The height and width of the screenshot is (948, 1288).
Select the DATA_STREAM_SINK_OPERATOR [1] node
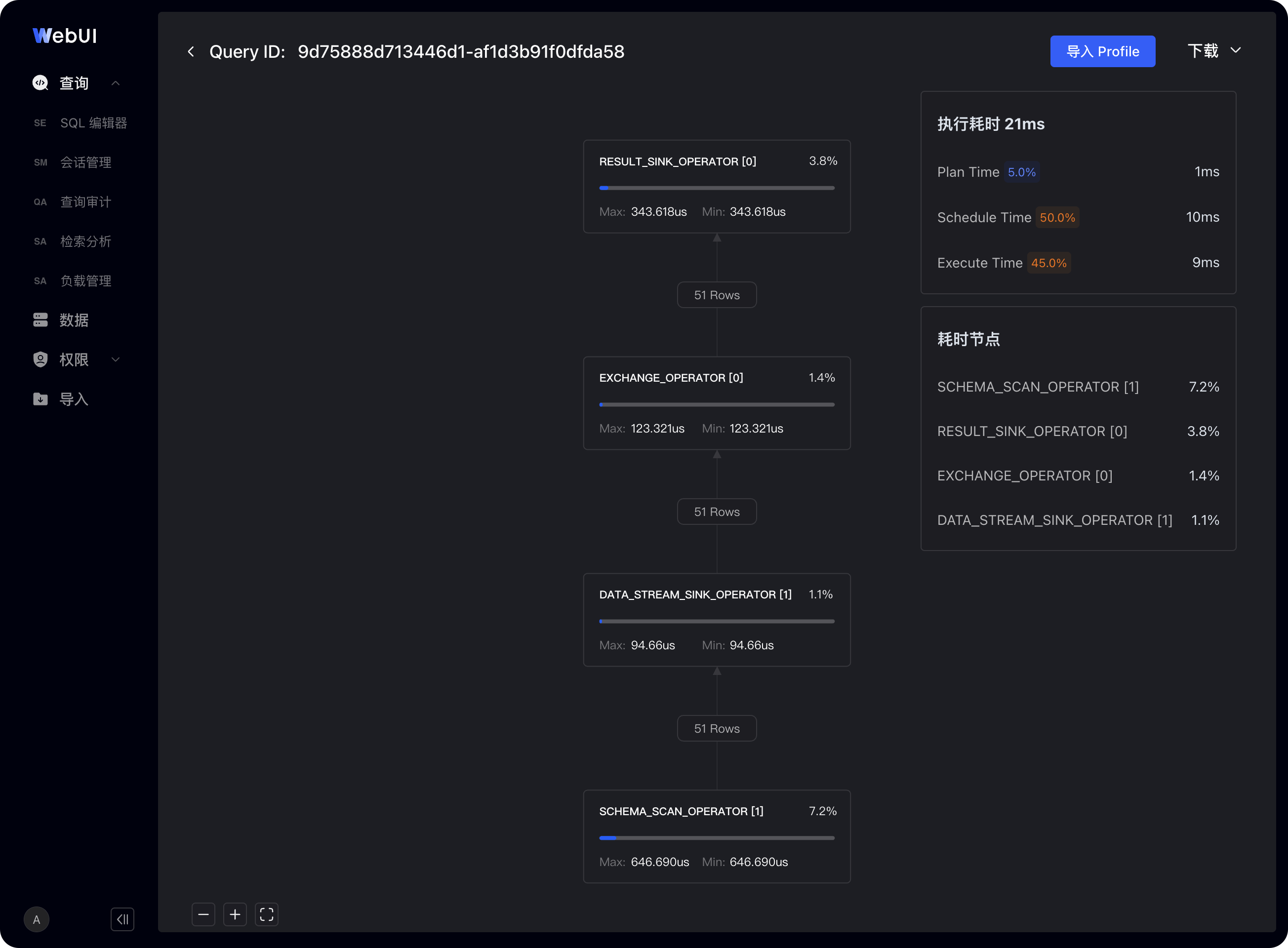coord(717,620)
